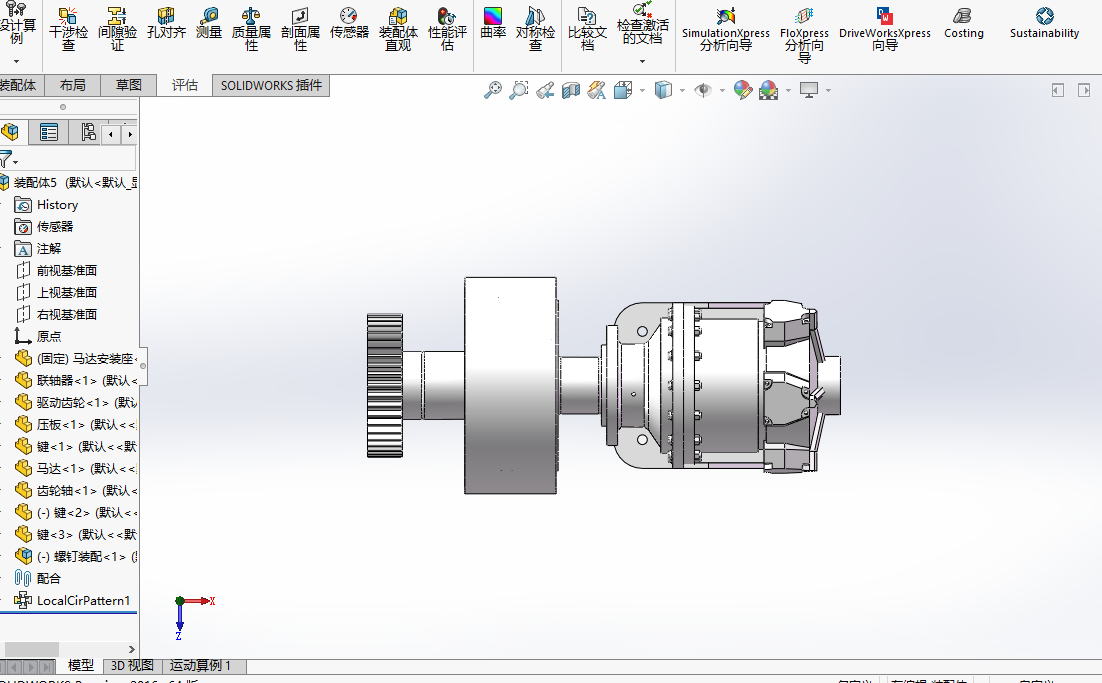The image size is (1102, 683).
Task: Collapse left panel button in viewport corner
Action: [x=1058, y=90]
